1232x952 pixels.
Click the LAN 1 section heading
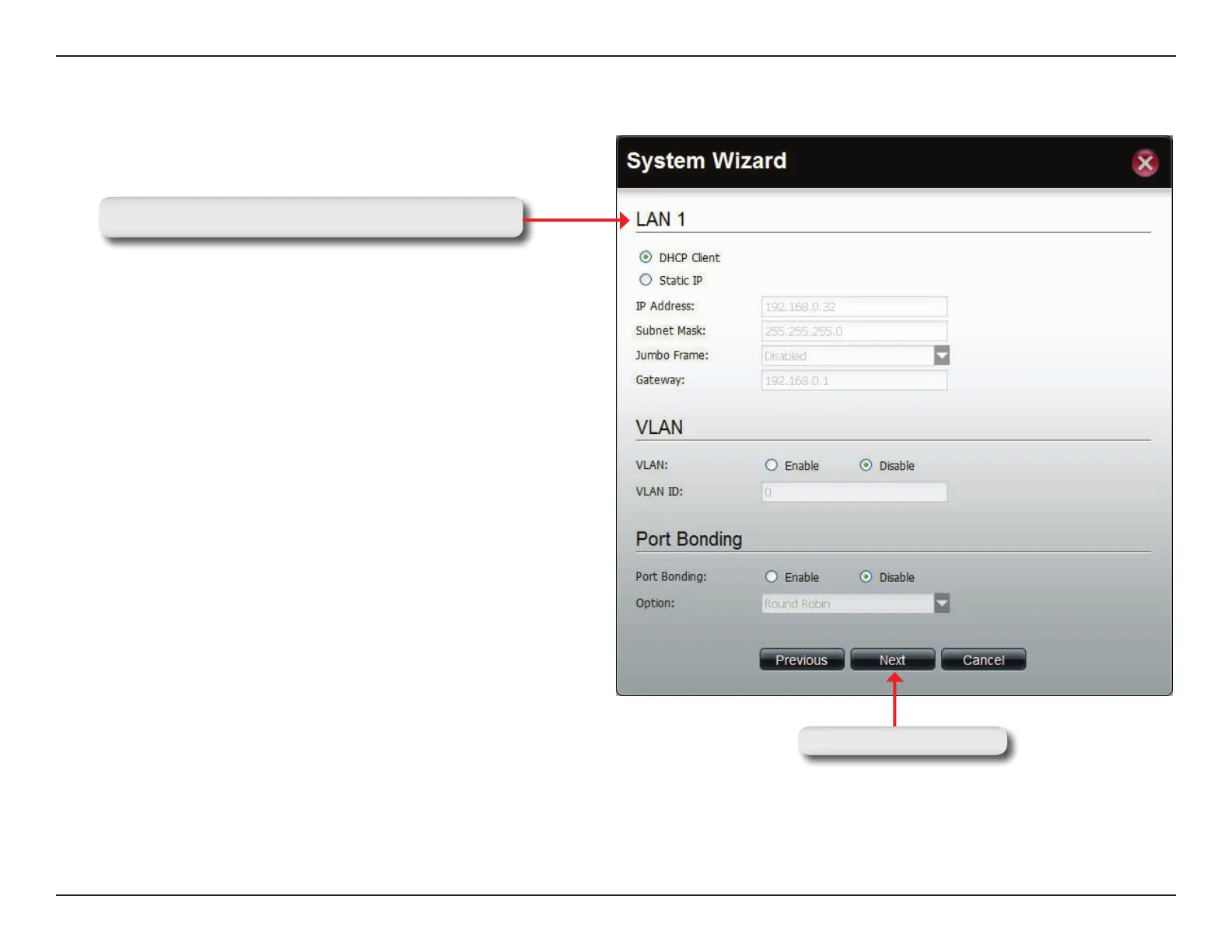(x=660, y=220)
